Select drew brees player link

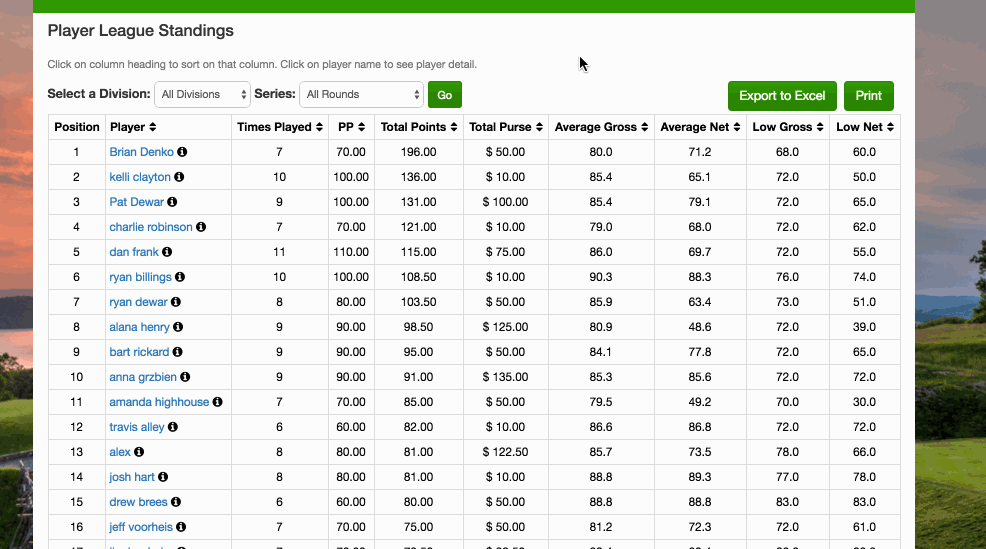138,502
